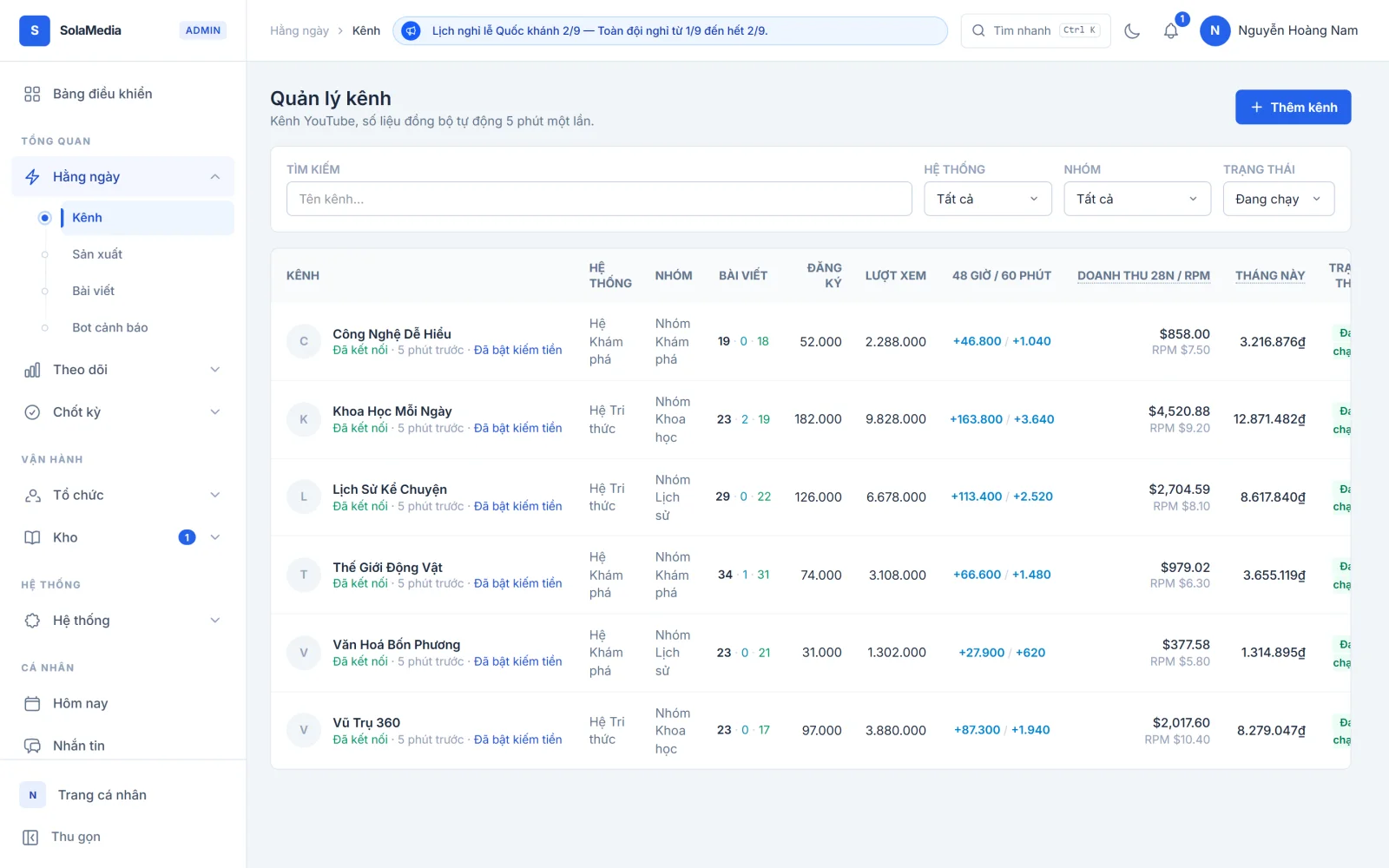
Task: Click channel name Thế Giới Động Vật
Action: (387, 568)
